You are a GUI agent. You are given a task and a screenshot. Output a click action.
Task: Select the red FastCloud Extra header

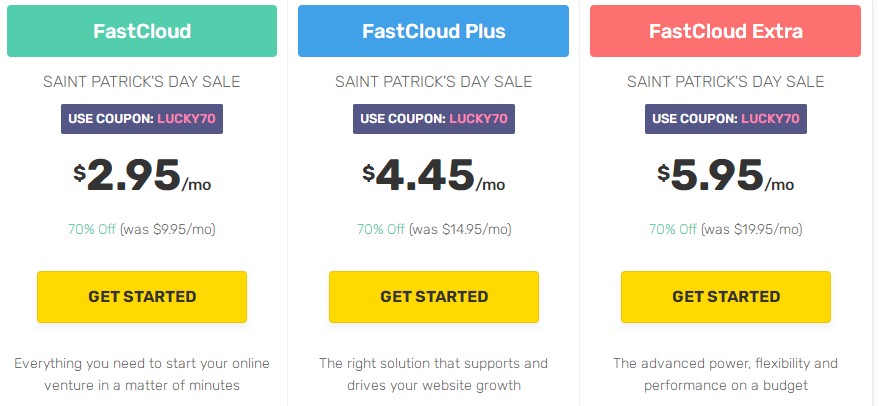click(x=725, y=31)
